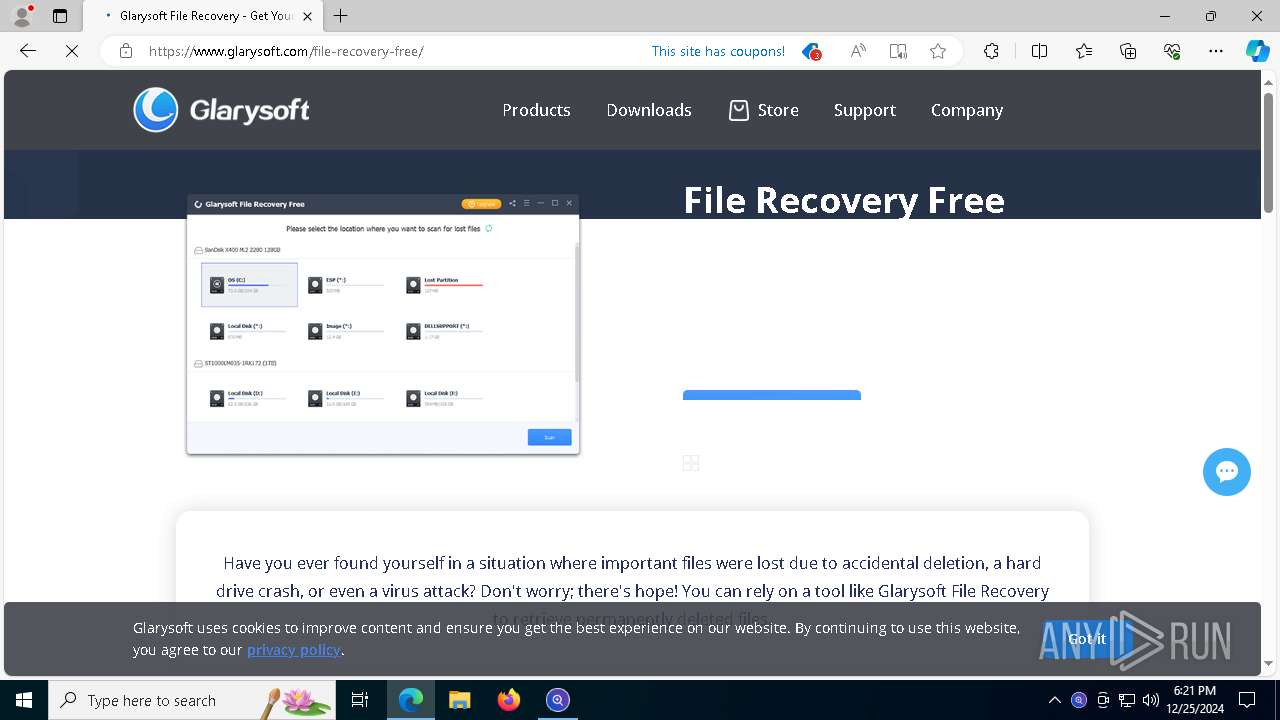Click the File Recovery screenshot thumbnail
1280x720 pixels.
click(383, 325)
